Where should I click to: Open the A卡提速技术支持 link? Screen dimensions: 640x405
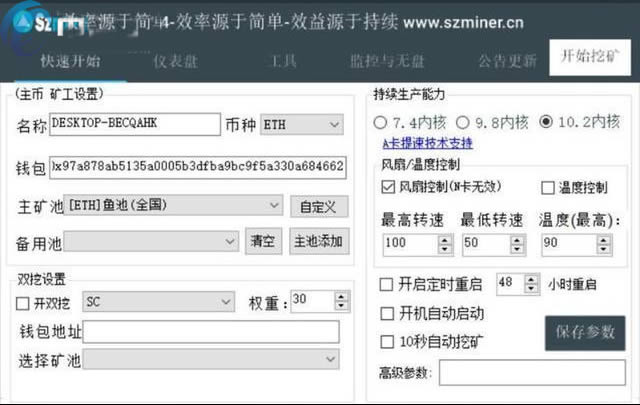point(428,143)
